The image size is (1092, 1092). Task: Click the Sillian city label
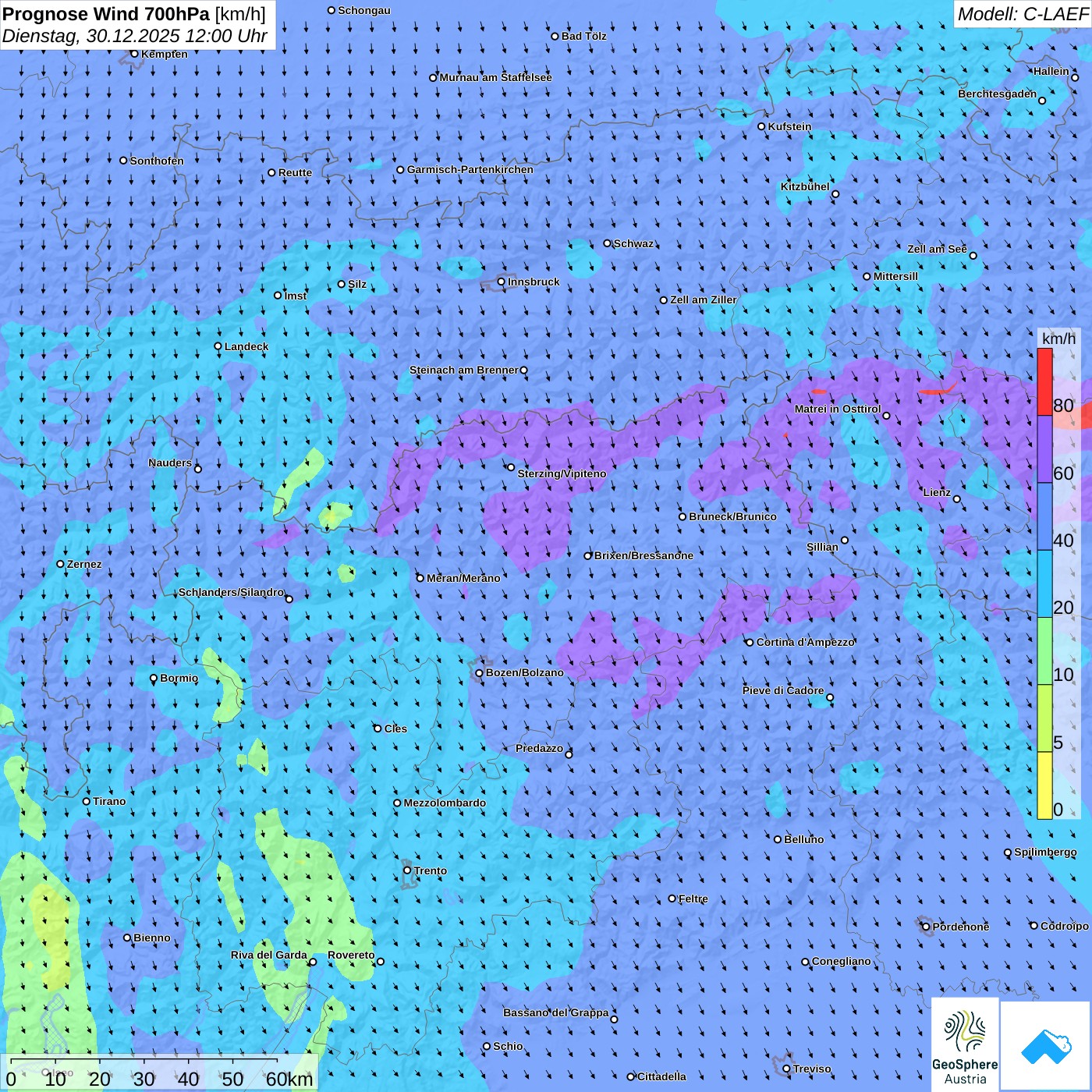822,547
